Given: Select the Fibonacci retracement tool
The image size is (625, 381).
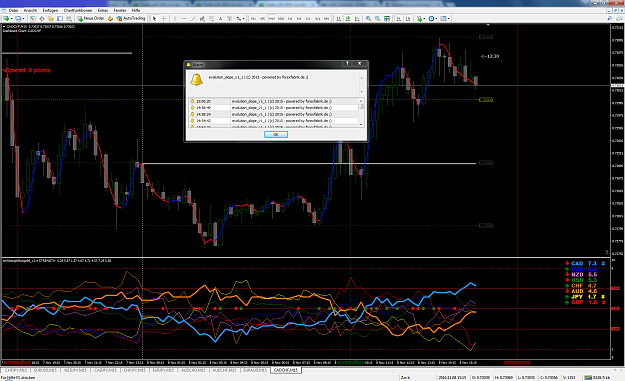Looking at the screenshot, I should 211,18.
